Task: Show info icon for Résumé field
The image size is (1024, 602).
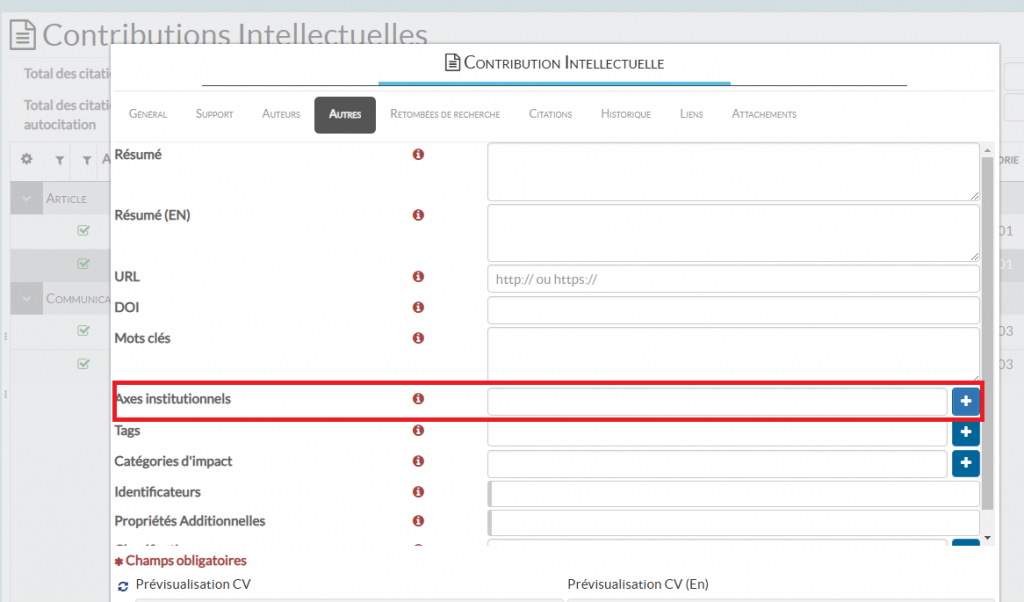Action: 418,155
